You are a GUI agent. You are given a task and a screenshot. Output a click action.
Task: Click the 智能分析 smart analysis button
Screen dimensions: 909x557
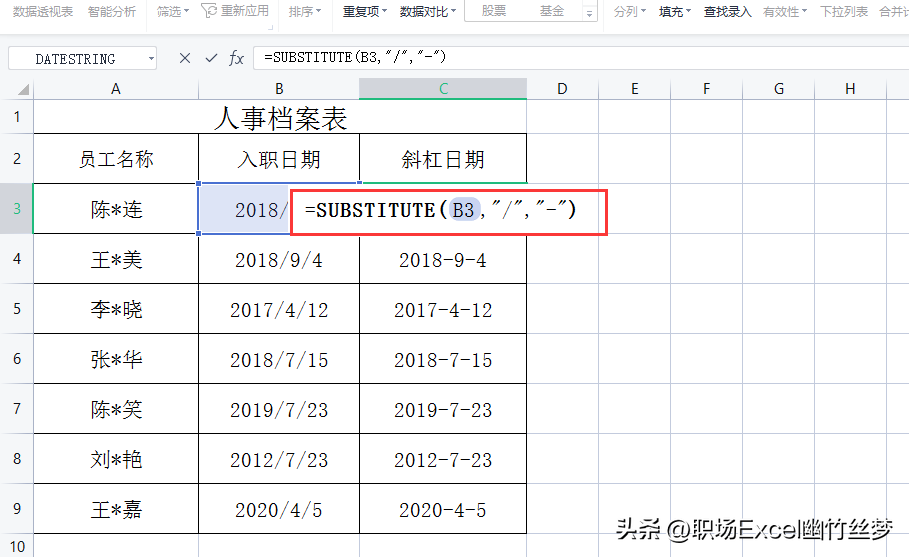coord(112,11)
